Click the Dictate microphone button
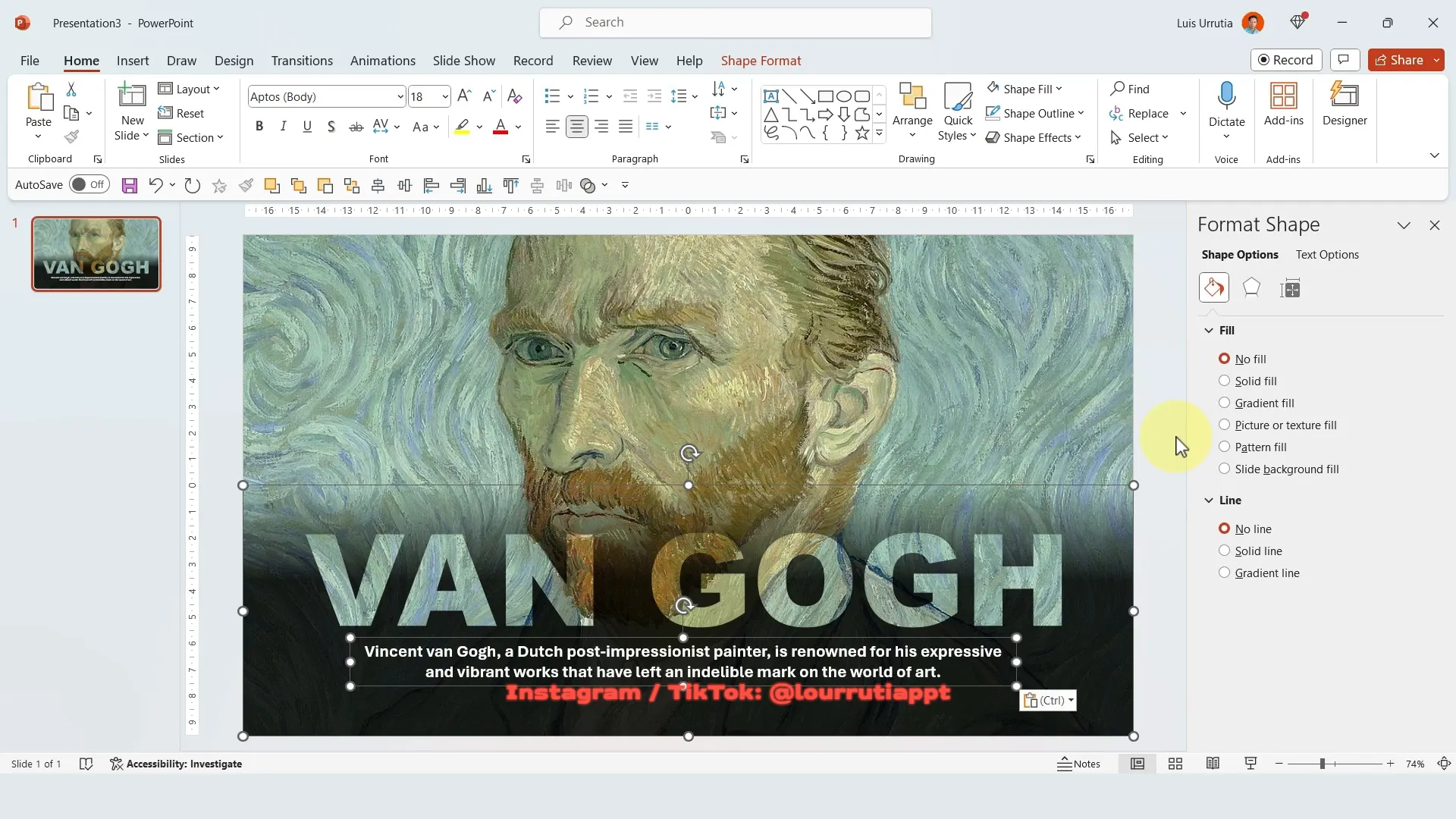Image resolution: width=1456 pixels, height=819 pixels. pyautogui.click(x=1226, y=97)
